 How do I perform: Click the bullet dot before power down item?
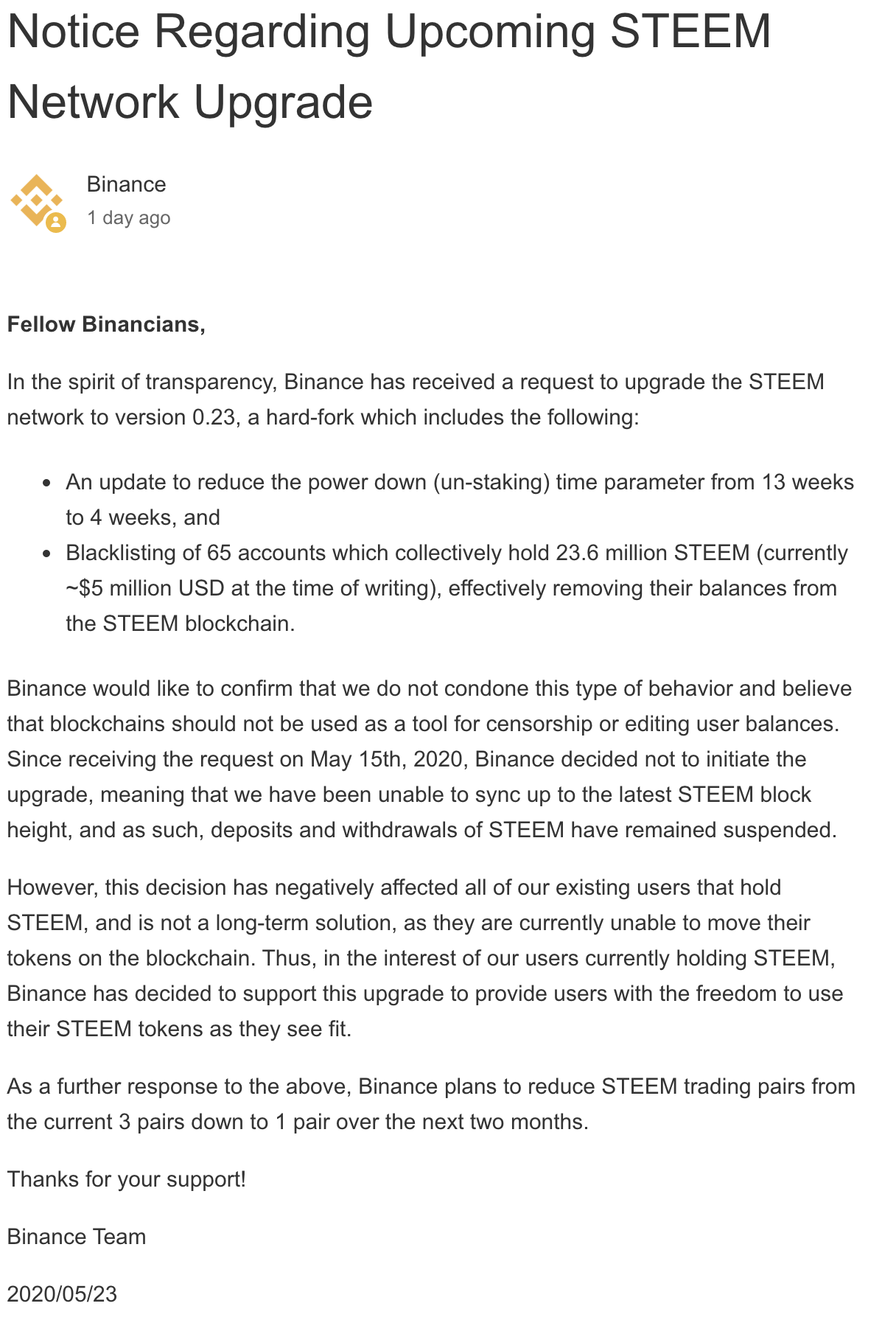[47, 483]
